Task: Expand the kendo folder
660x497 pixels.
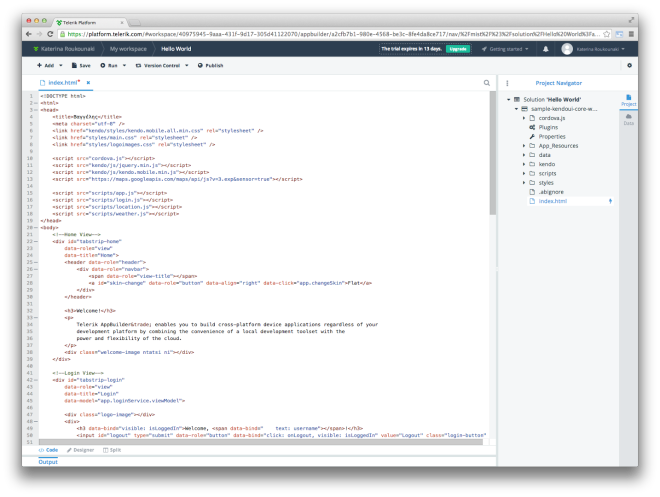Action: click(x=524, y=164)
